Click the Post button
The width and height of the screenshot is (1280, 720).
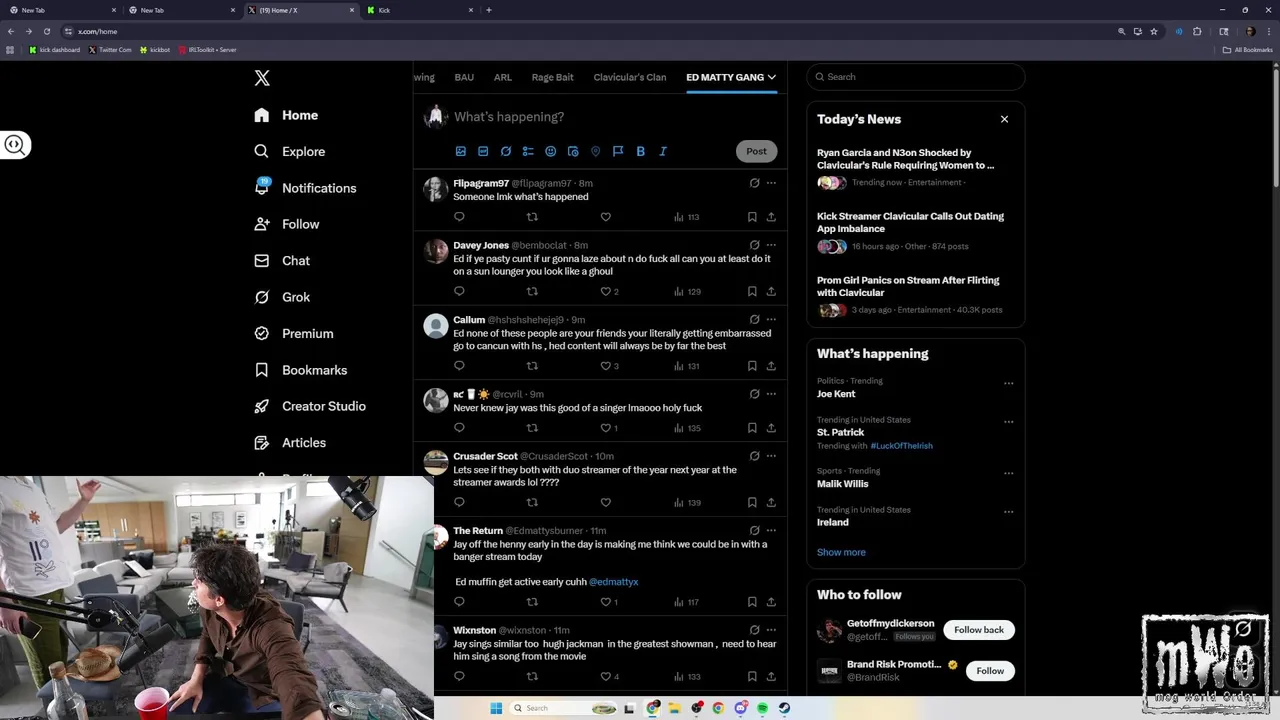click(756, 151)
